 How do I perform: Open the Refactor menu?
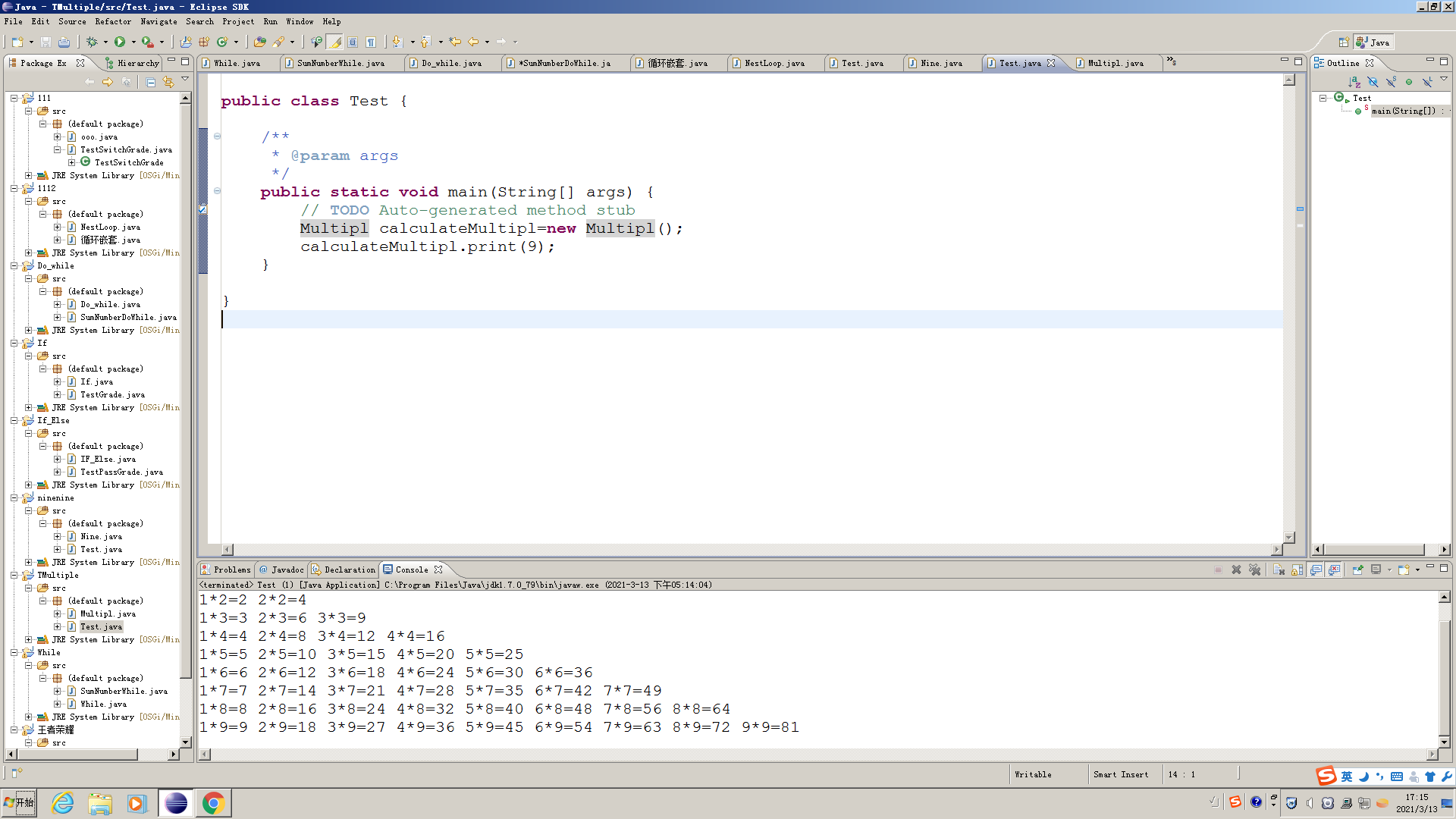point(112,21)
